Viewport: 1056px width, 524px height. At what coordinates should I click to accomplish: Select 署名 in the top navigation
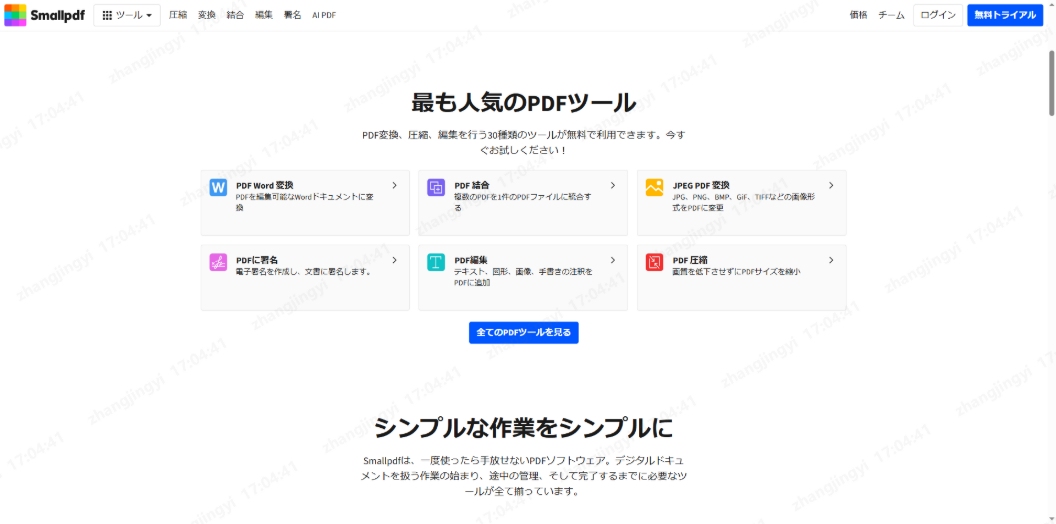[292, 15]
